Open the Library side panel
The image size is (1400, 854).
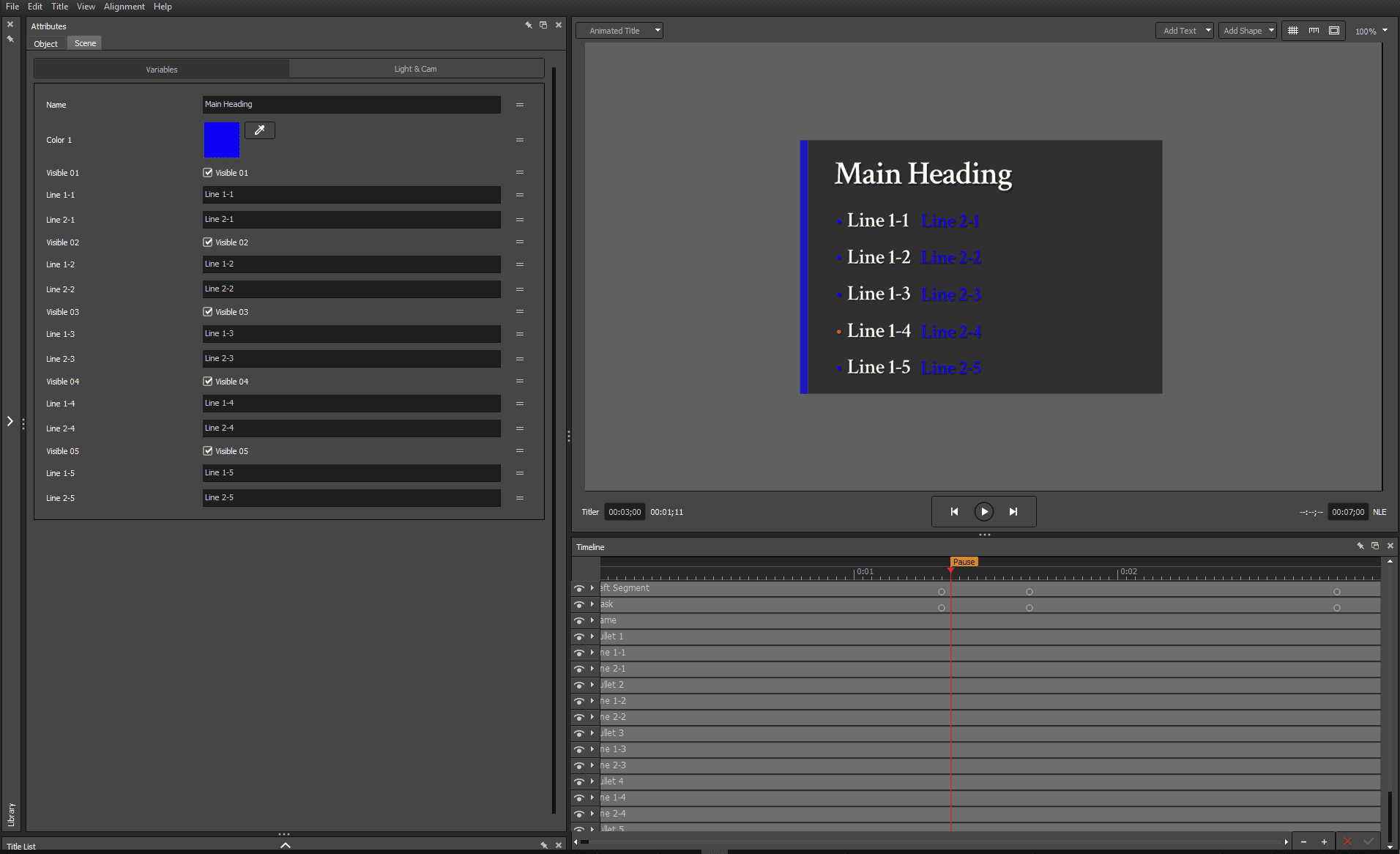tap(11, 814)
